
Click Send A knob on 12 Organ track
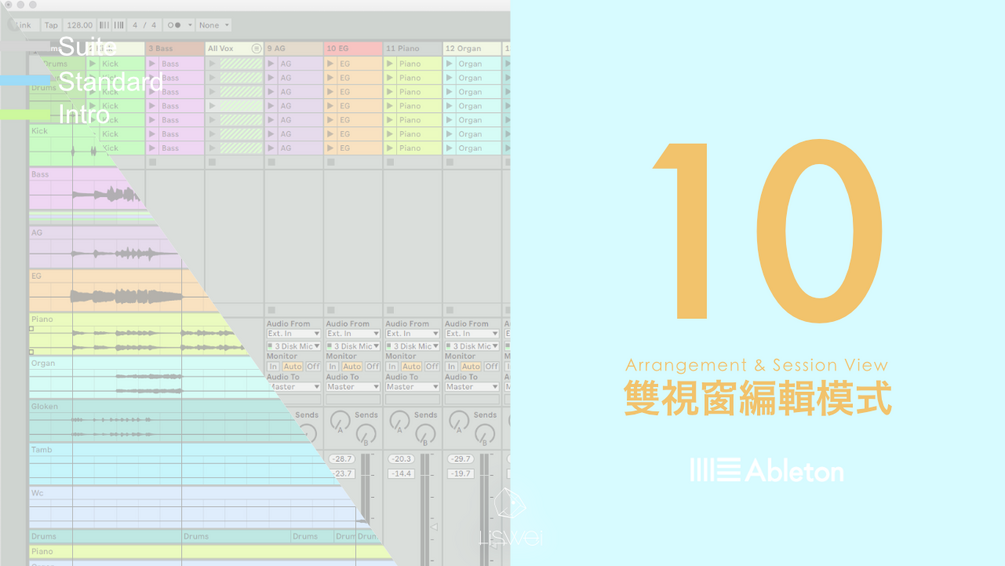click(x=459, y=421)
